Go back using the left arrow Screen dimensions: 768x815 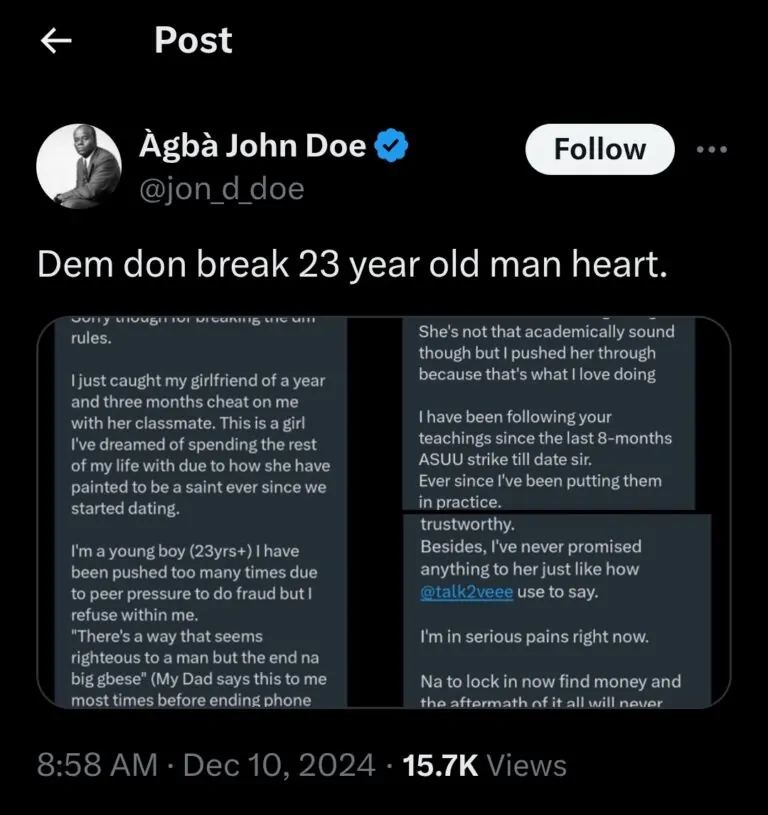click(57, 40)
